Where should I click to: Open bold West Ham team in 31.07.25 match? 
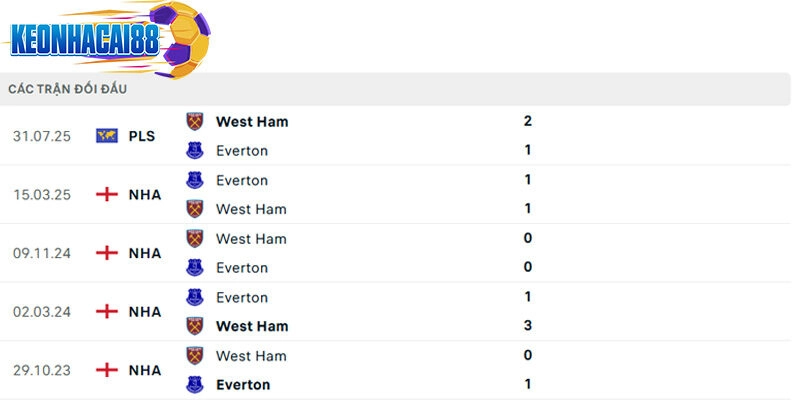[x=252, y=122]
